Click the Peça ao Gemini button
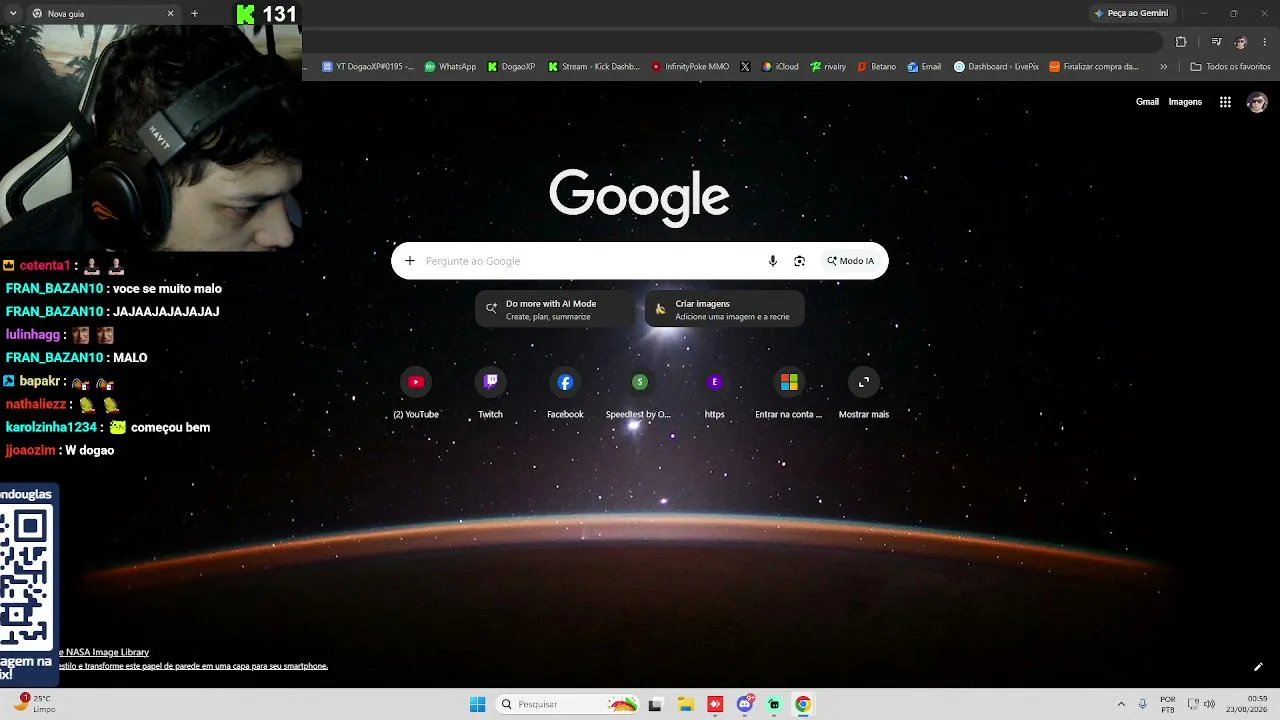Viewport: 1280px width, 720px height. click(x=1131, y=13)
